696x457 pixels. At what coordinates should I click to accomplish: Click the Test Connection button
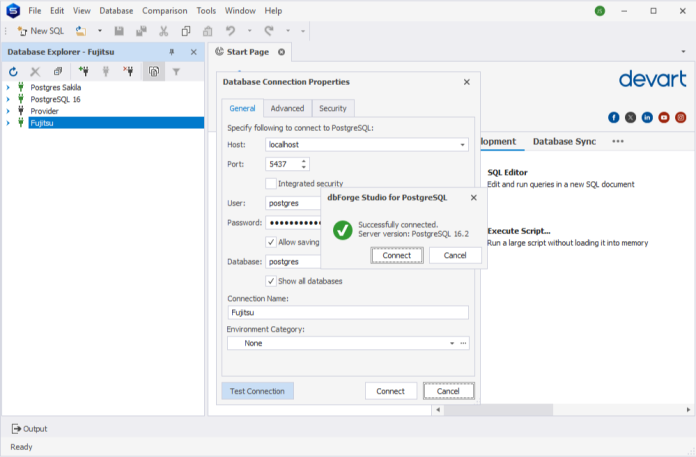(257, 391)
